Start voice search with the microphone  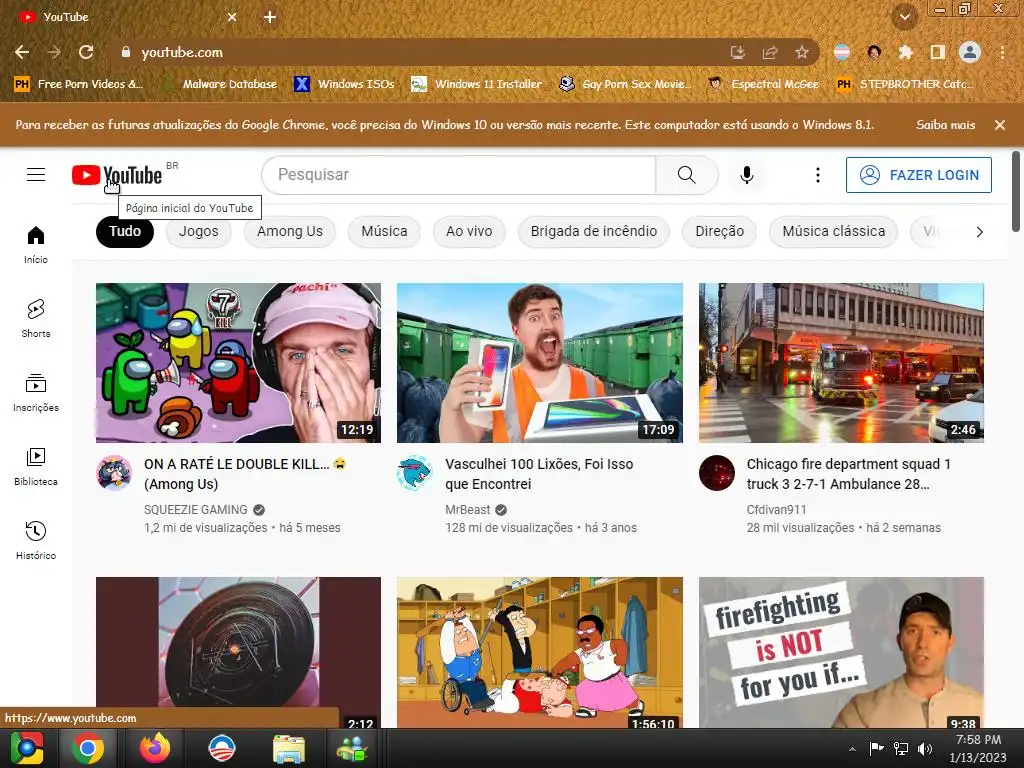point(746,175)
